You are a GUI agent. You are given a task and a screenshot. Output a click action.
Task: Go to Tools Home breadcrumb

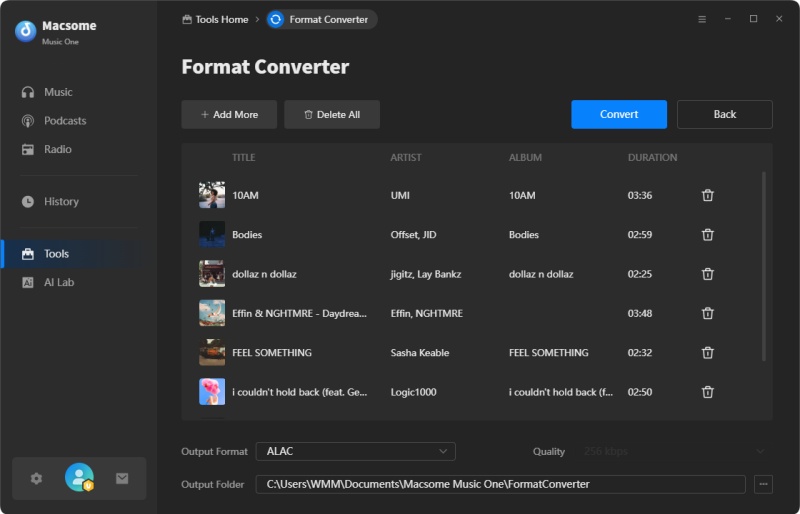(215, 19)
